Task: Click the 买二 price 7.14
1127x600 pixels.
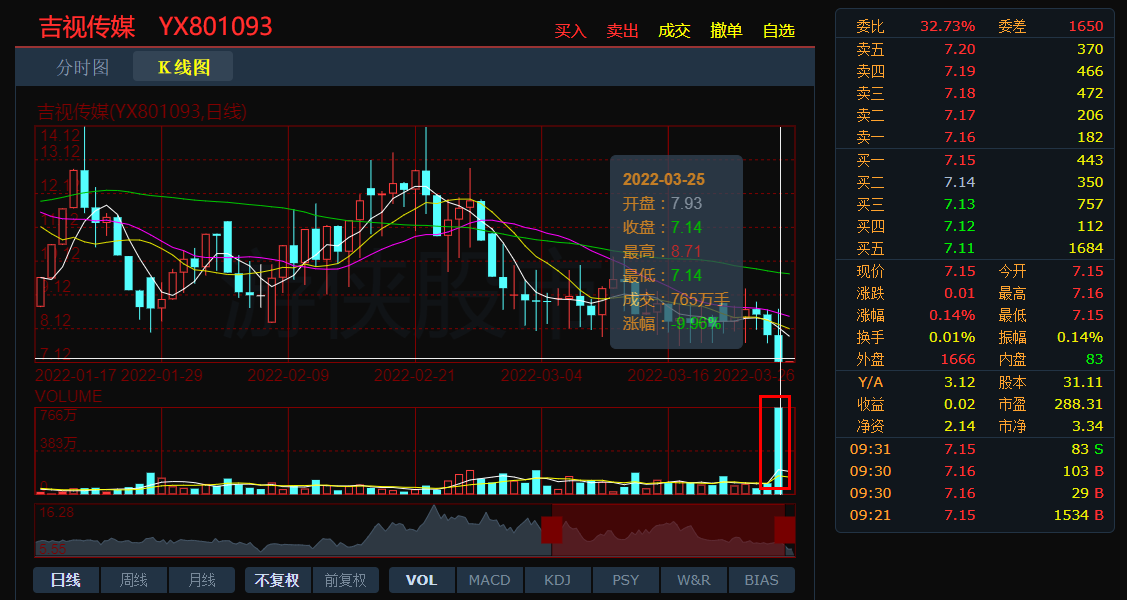Action: coord(960,183)
